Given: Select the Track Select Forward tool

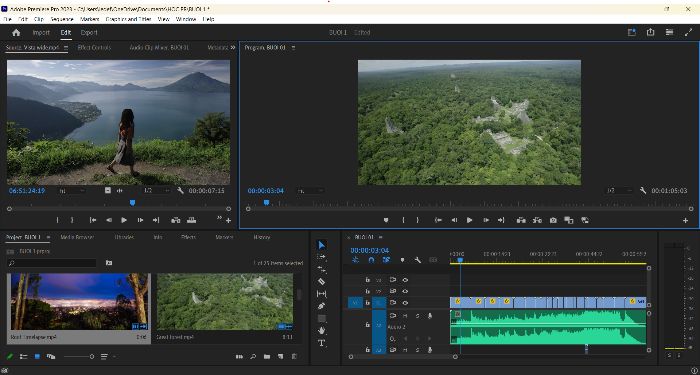Looking at the screenshot, I should click(x=321, y=257).
